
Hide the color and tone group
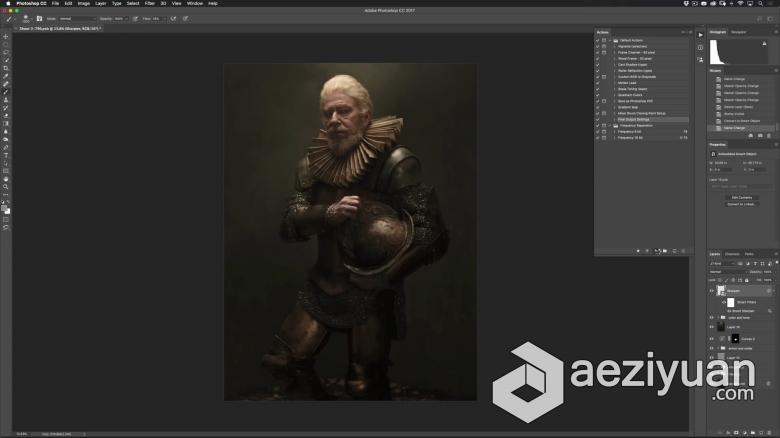point(711,318)
